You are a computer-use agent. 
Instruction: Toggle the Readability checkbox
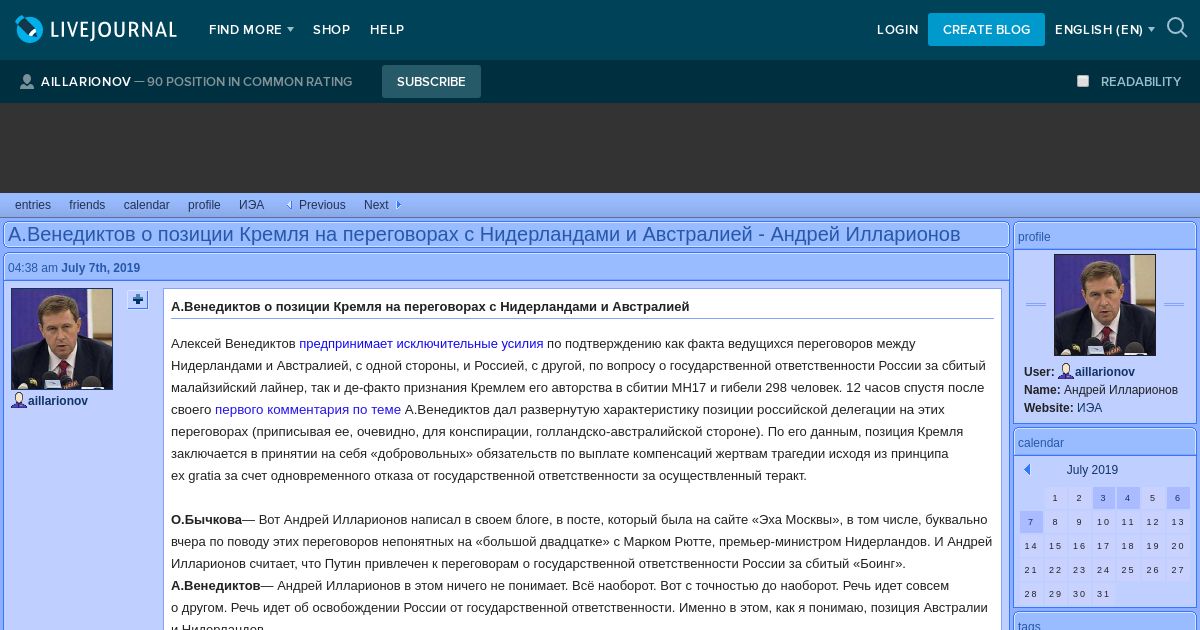(x=1083, y=81)
